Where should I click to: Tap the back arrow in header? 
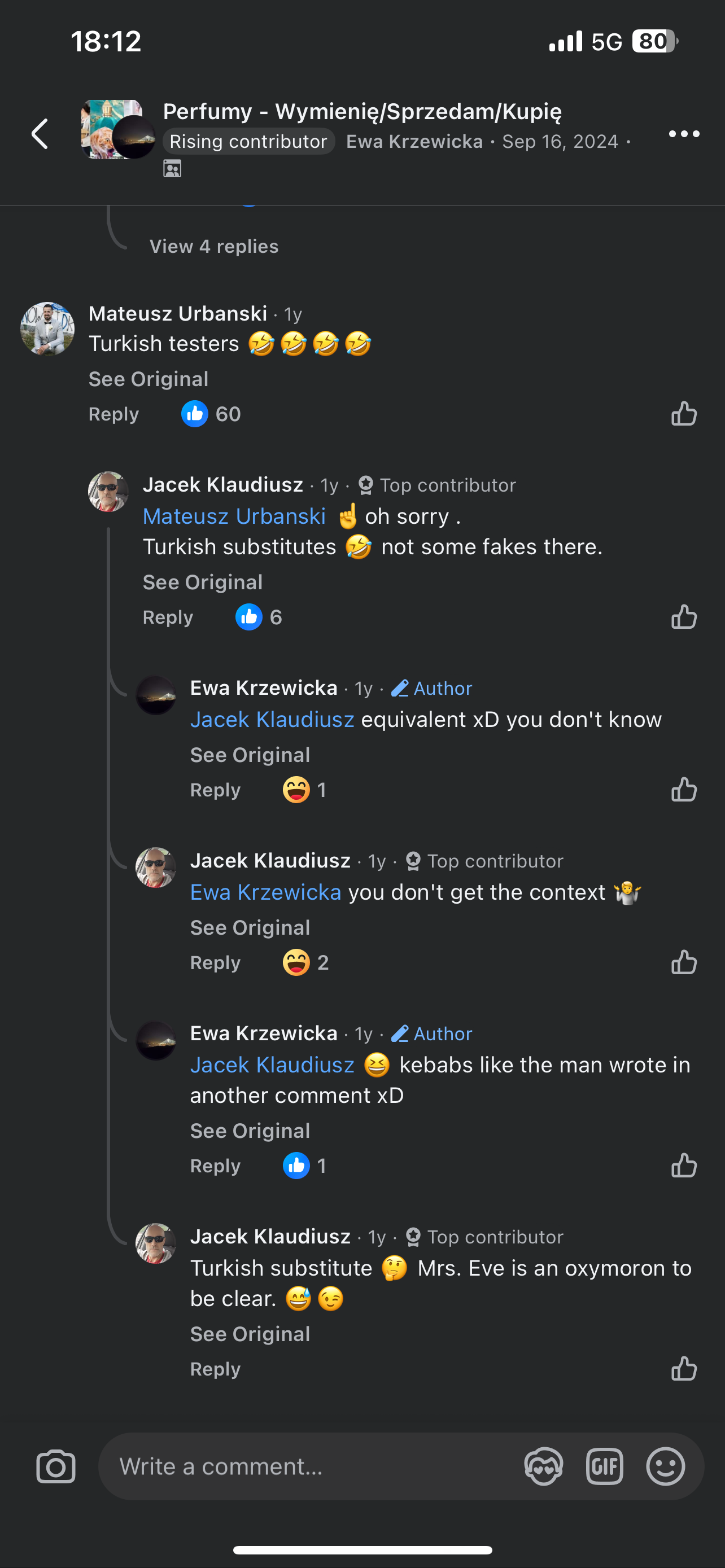(x=40, y=134)
